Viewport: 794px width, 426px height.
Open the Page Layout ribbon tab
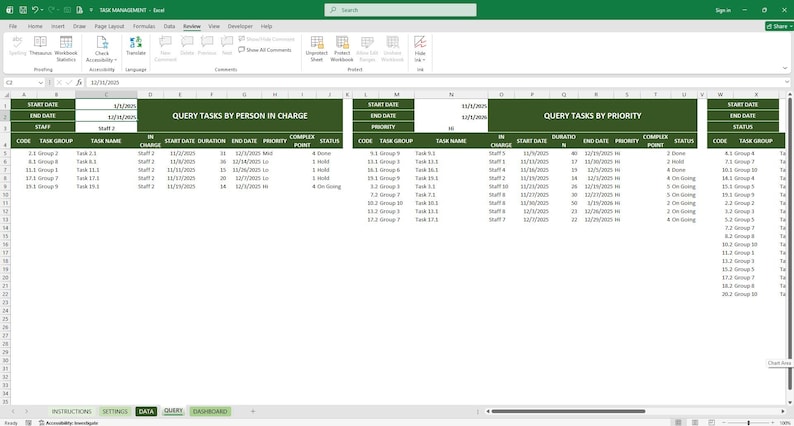109,26
